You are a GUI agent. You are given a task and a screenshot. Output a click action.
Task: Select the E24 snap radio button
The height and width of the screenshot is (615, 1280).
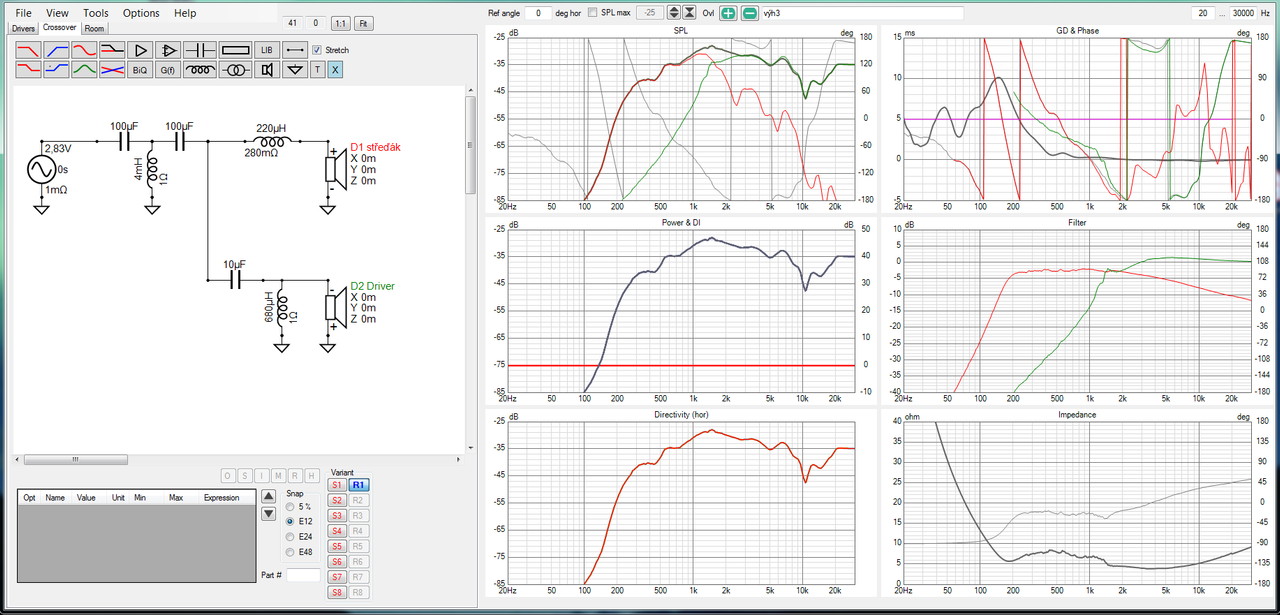[290, 537]
